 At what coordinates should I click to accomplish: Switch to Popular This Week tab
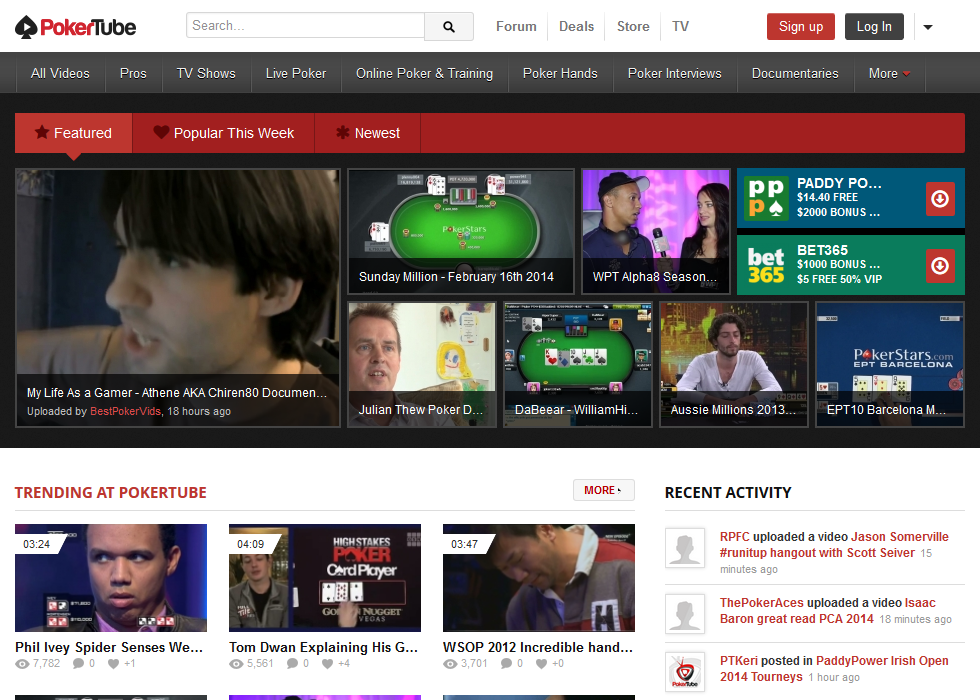pos(224,133)
